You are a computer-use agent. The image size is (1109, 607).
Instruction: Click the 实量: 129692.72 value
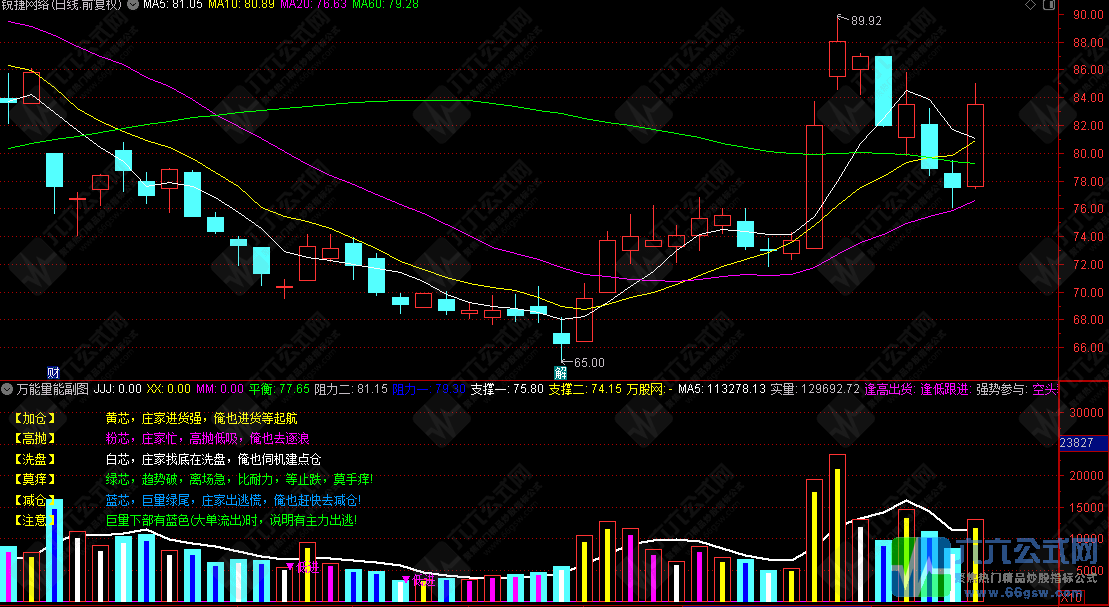pyautogui.click(x=815, y=389)
